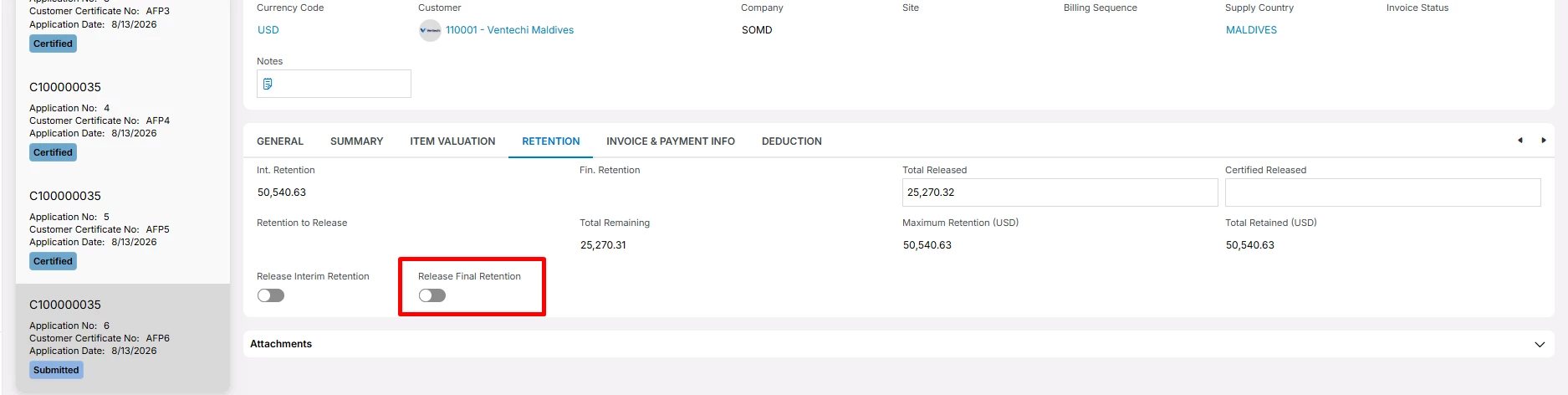Click Total Remaining value 25,270.31
Screen dimensions: 1568x395
pos(603,245)
